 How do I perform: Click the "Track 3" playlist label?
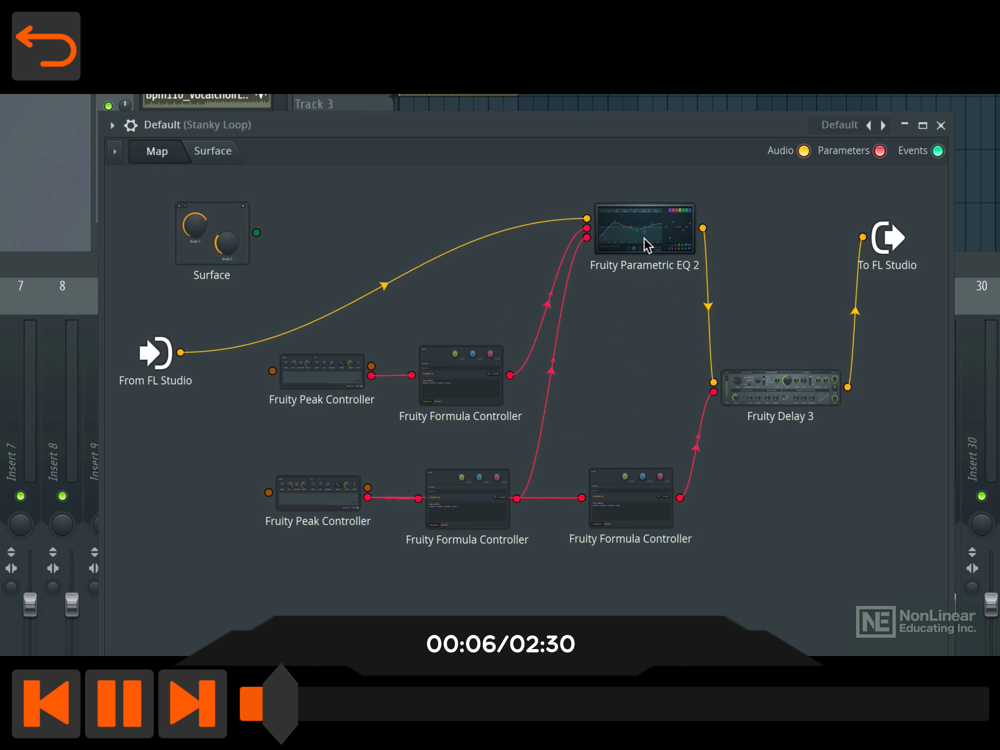(314, 104)
